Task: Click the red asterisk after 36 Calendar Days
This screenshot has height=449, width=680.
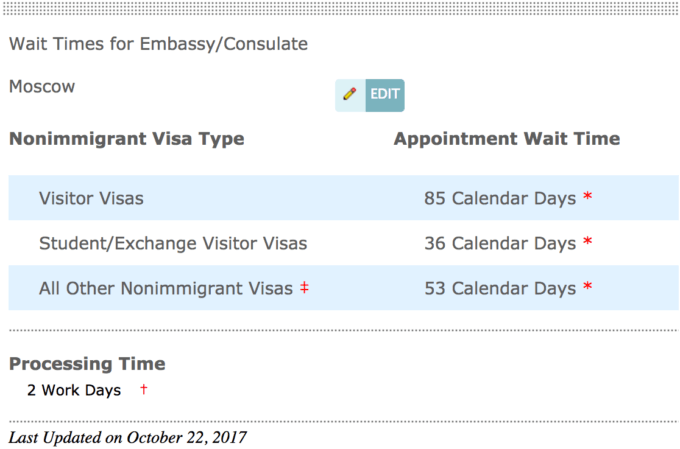Action: (588, 242)
